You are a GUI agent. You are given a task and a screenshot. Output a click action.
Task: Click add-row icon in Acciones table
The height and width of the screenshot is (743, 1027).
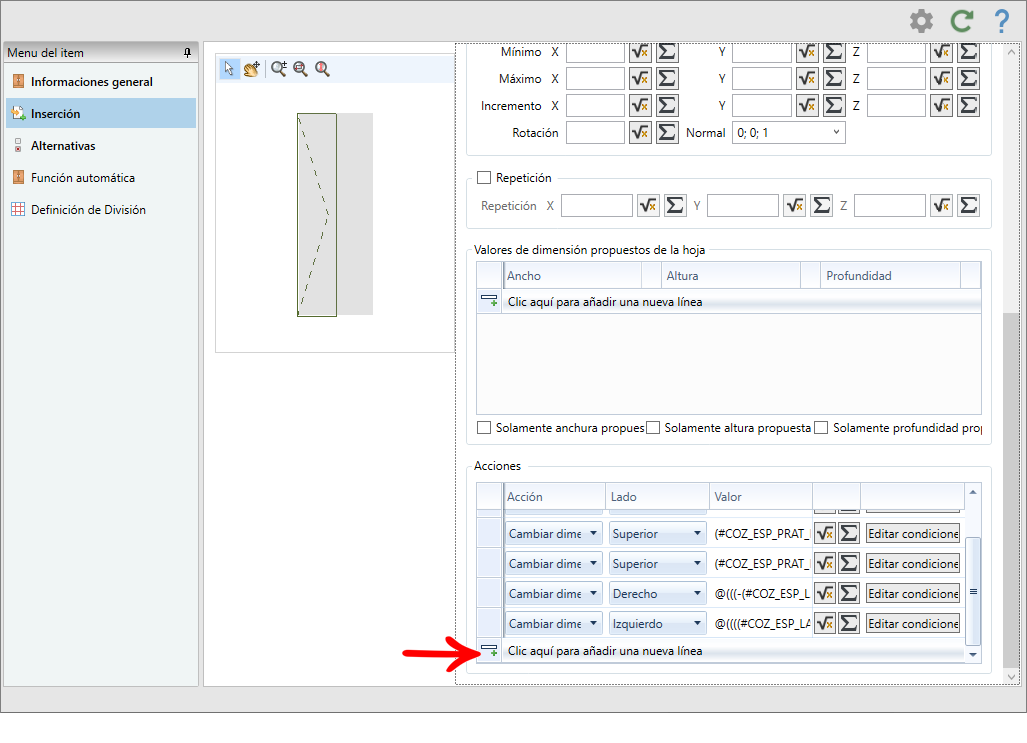pos(489,651)
